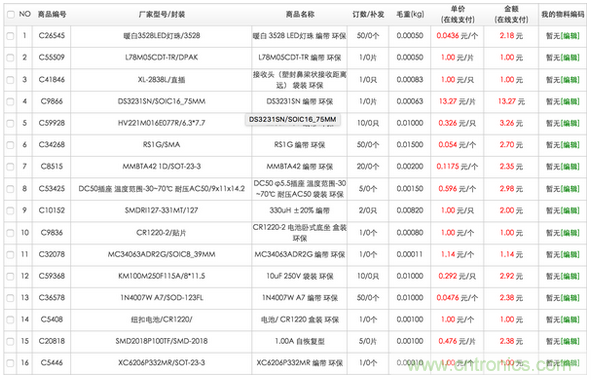Click the MC34063ADR2G product name

[300, 255]
